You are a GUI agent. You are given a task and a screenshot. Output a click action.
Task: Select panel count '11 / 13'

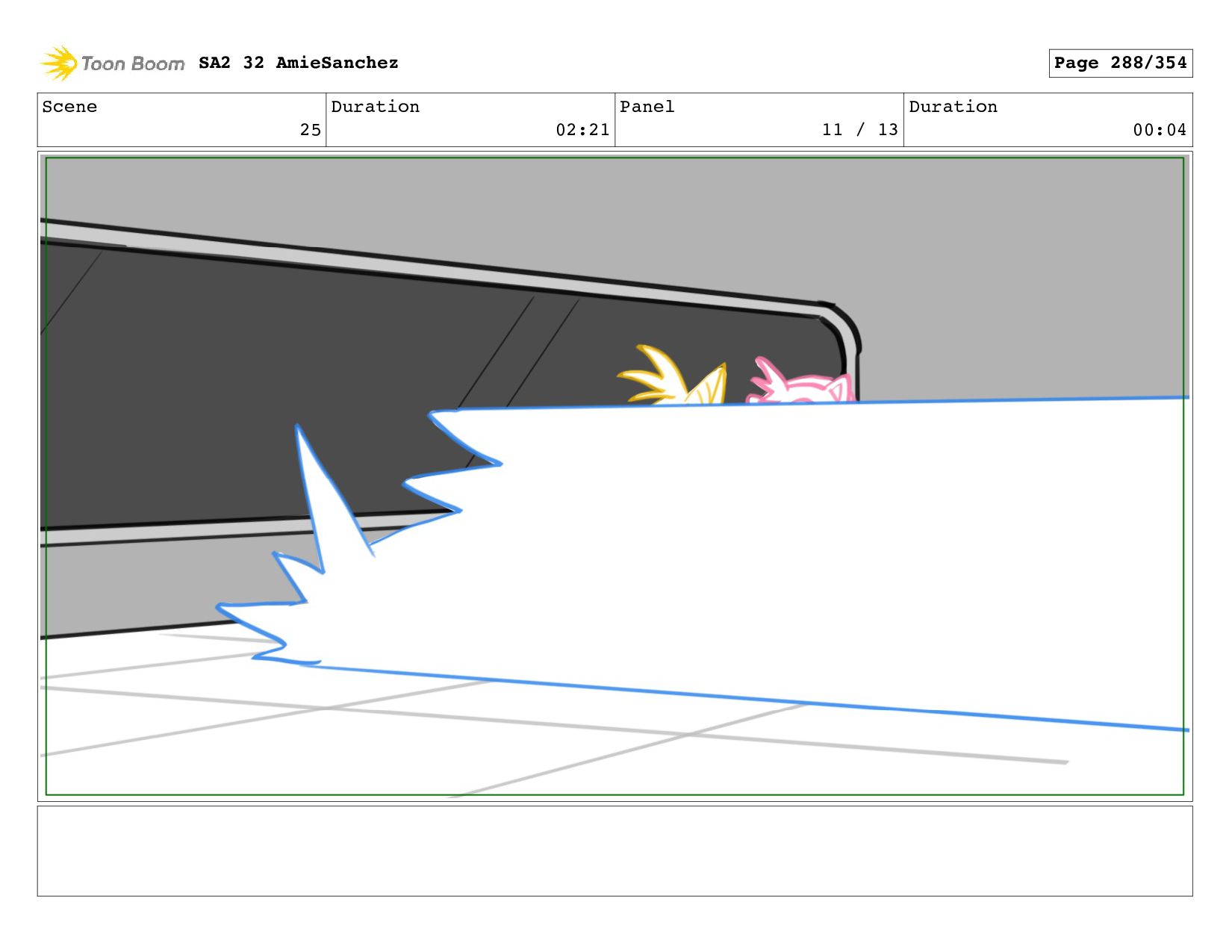pyautogui.click(x=860, y=130)
